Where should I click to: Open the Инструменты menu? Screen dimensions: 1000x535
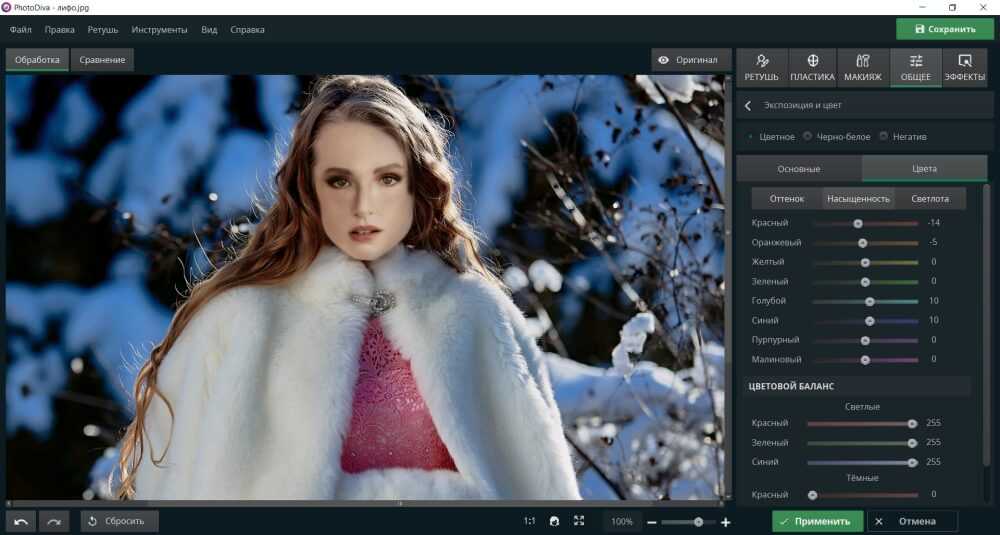pyautogui.click(x=159, y=29)
